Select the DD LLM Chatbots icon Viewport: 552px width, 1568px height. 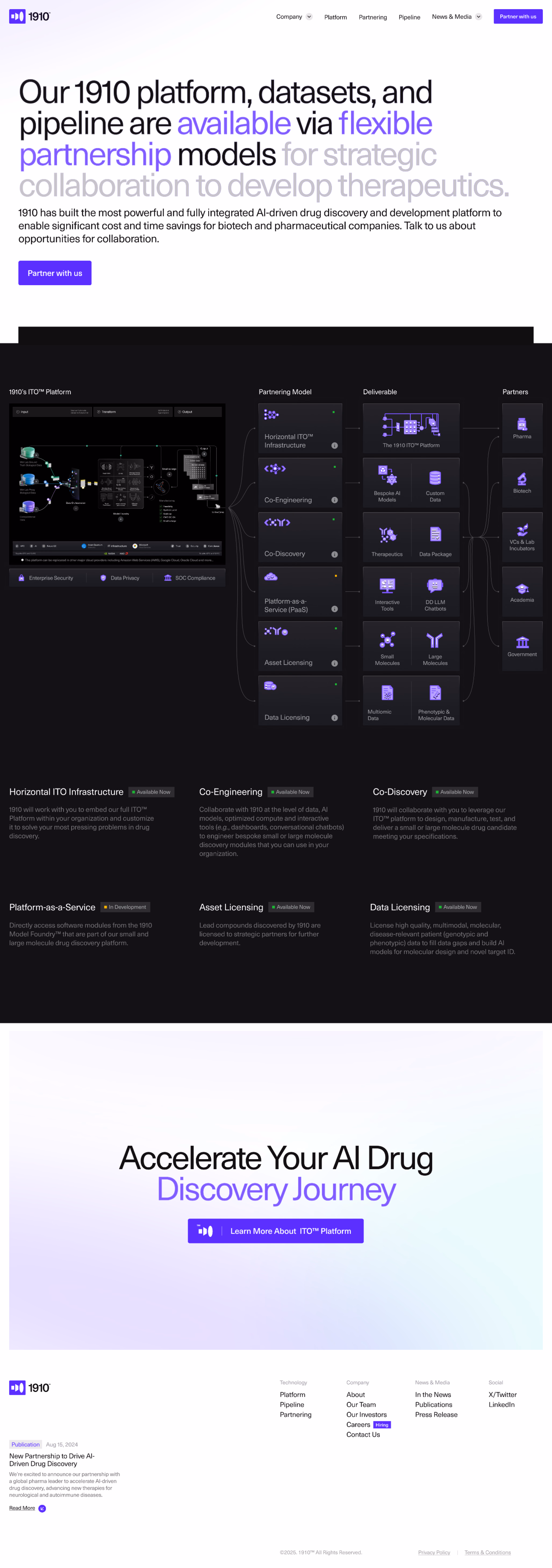pos(435,586)
